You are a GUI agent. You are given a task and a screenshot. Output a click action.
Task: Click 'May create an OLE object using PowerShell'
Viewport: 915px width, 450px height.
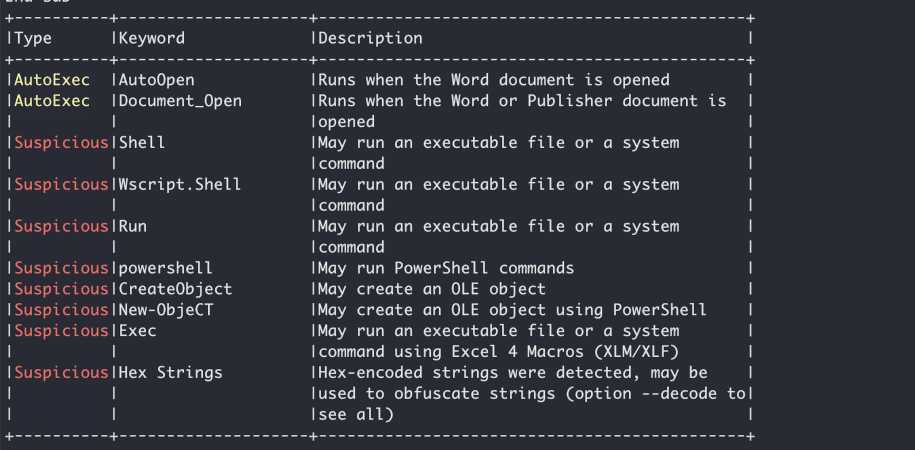pos(512,310)
